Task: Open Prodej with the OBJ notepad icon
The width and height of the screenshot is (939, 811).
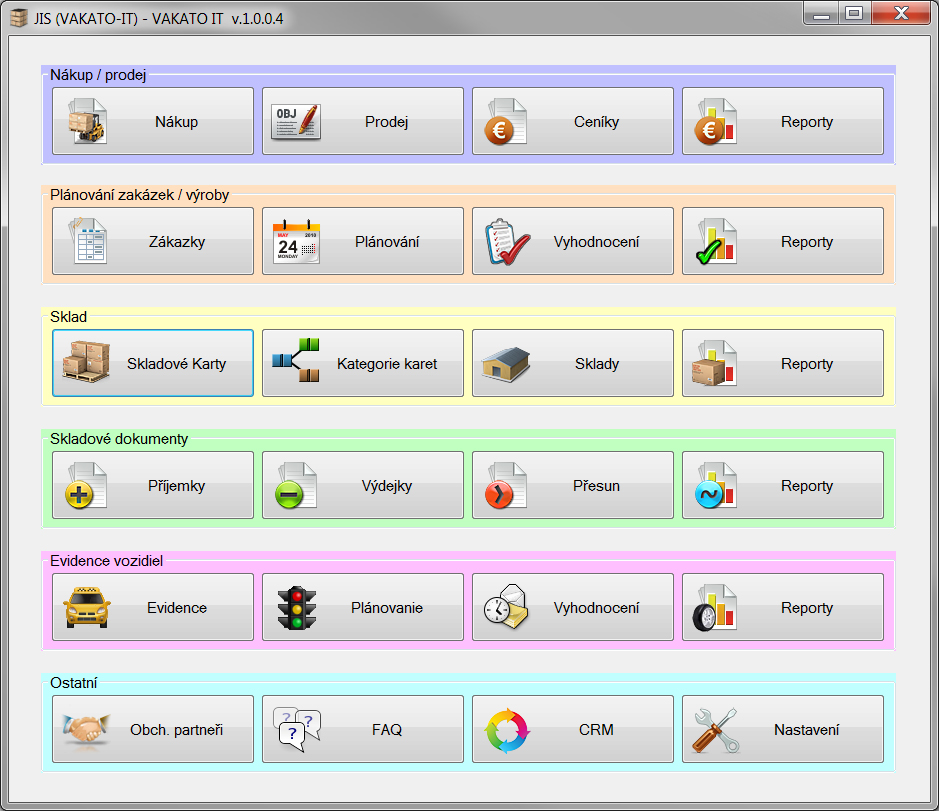Action: tap(363, 121)
